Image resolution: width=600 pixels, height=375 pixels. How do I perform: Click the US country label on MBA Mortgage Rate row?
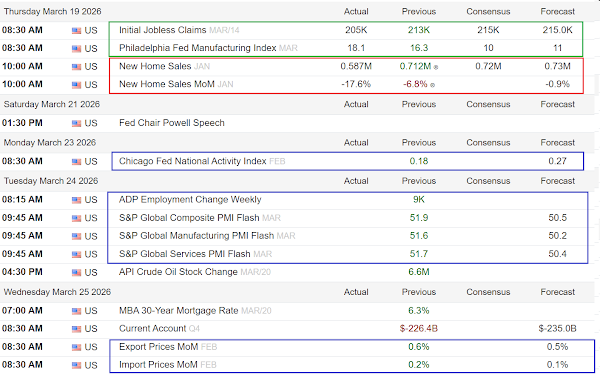[91, 311]
